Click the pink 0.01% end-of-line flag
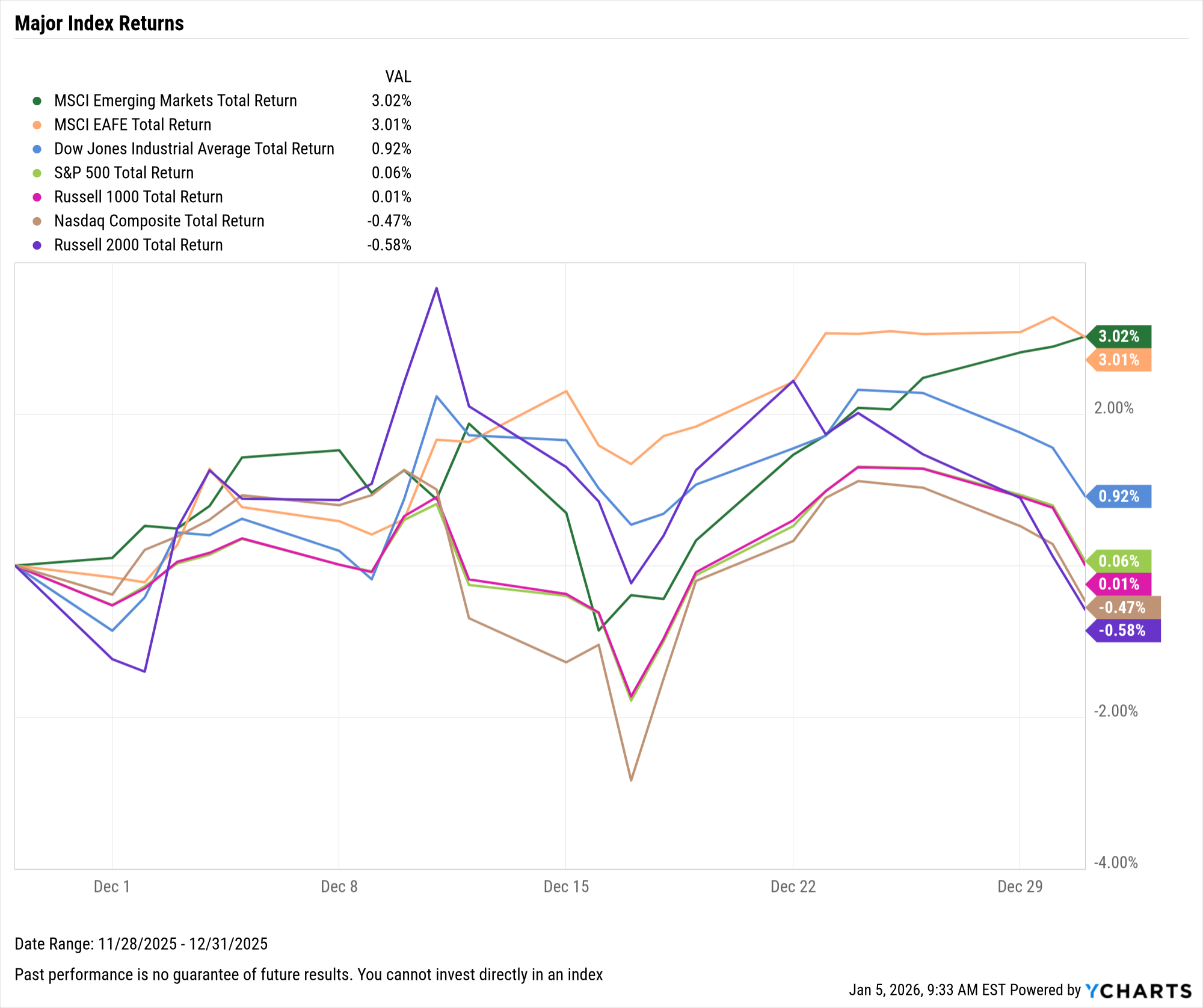1203x1008 pixels. pyautogui.click(x=1119, y=584)
